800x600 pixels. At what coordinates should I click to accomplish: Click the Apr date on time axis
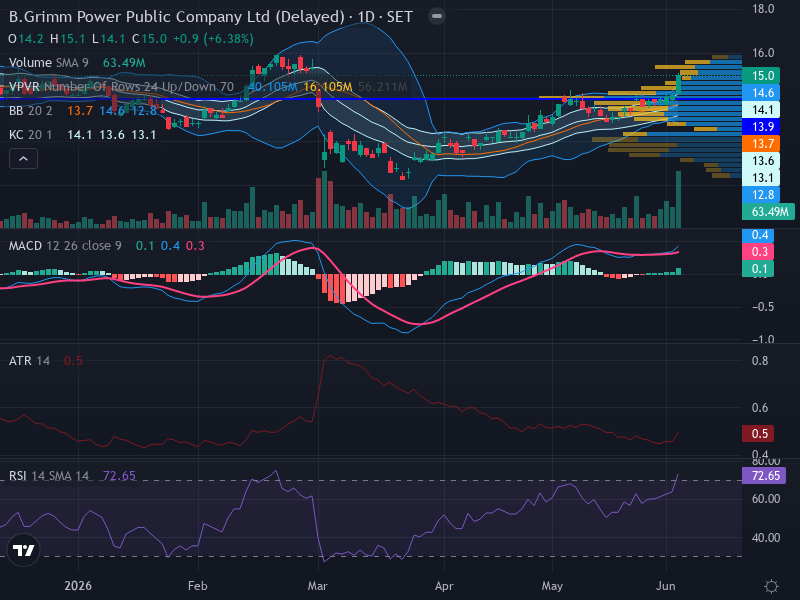[444, 586]
